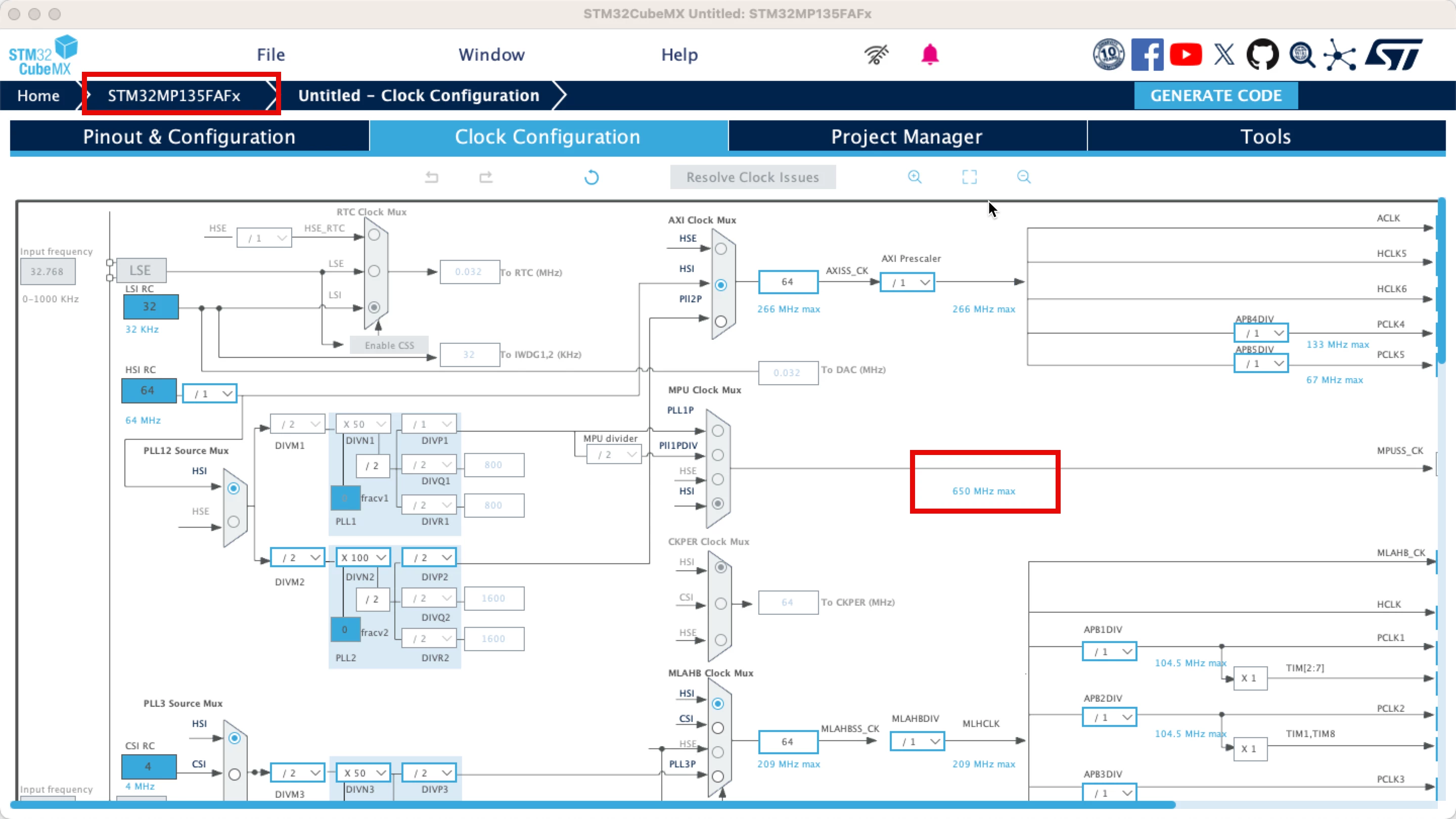The height and width of the screenshot is (819, 1456).
Task: Click Untitled - Clock Configuration breadcrumb
Action: 419,96
